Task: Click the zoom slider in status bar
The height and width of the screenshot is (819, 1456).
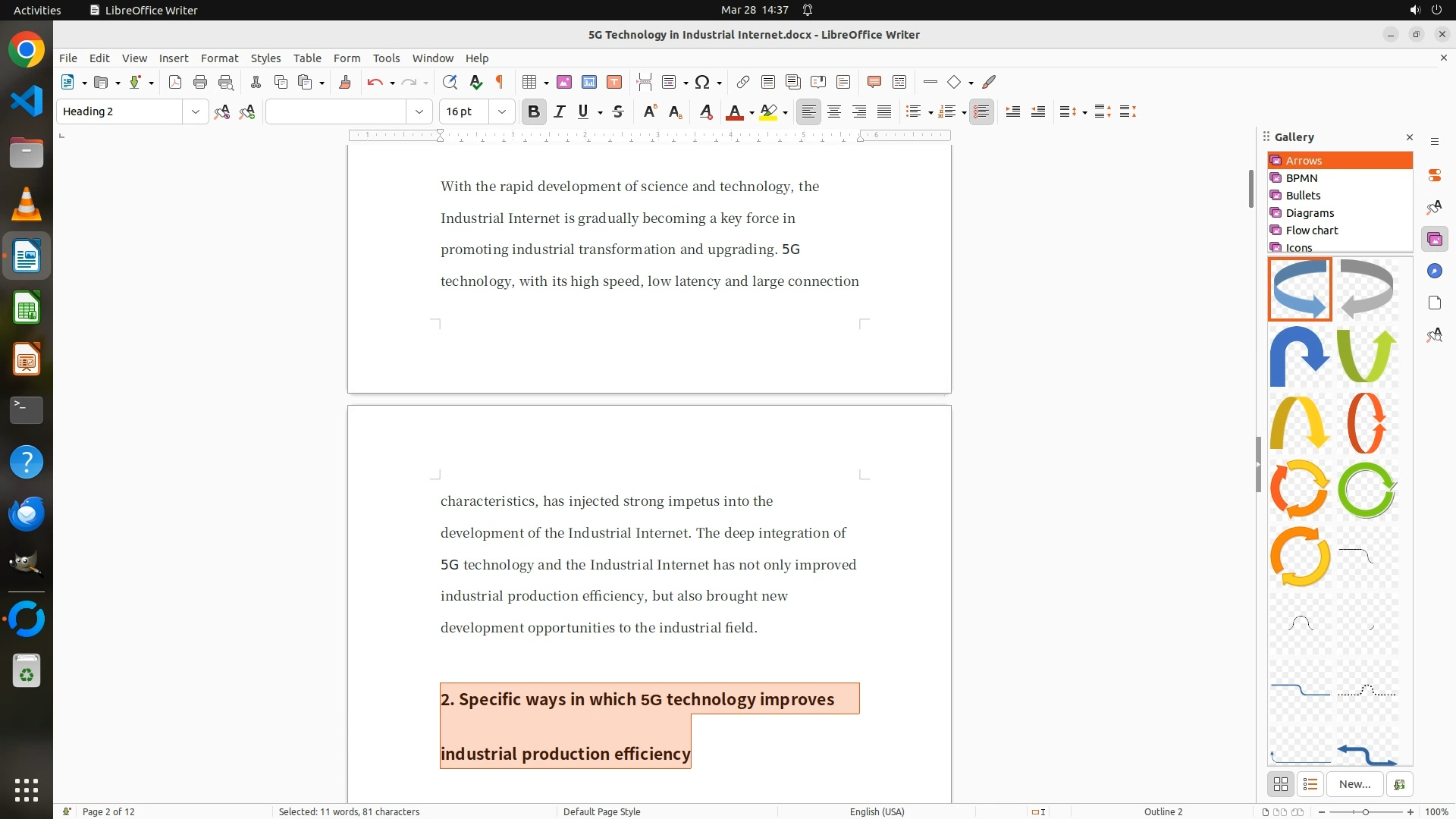Action: (x=1366, y=811)
